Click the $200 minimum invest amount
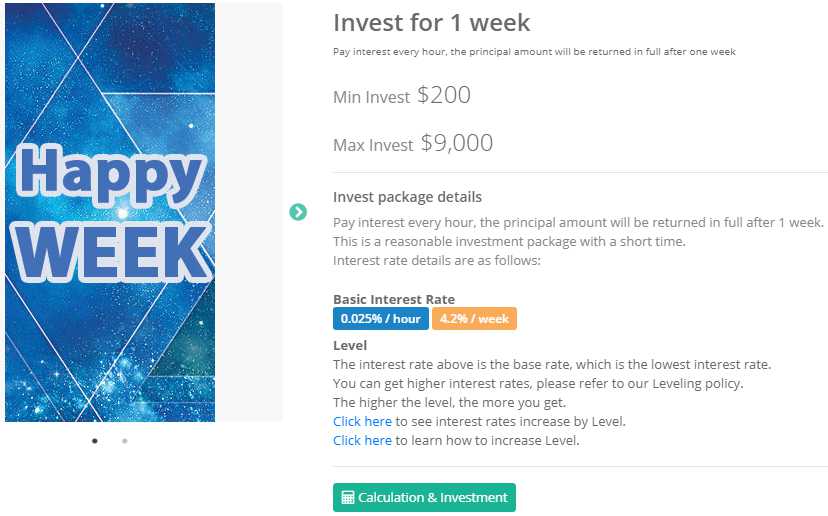Screen dimensions: 828x516 444,96
